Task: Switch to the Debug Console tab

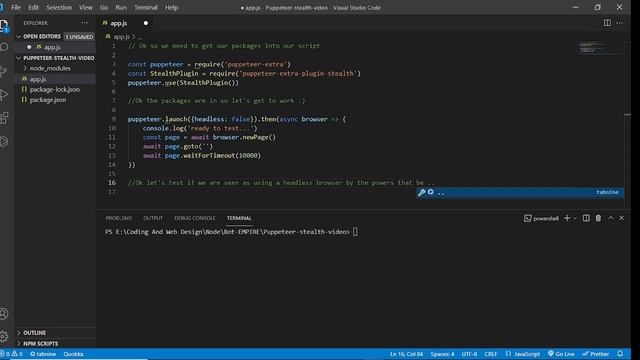Action: click(195, 218)
